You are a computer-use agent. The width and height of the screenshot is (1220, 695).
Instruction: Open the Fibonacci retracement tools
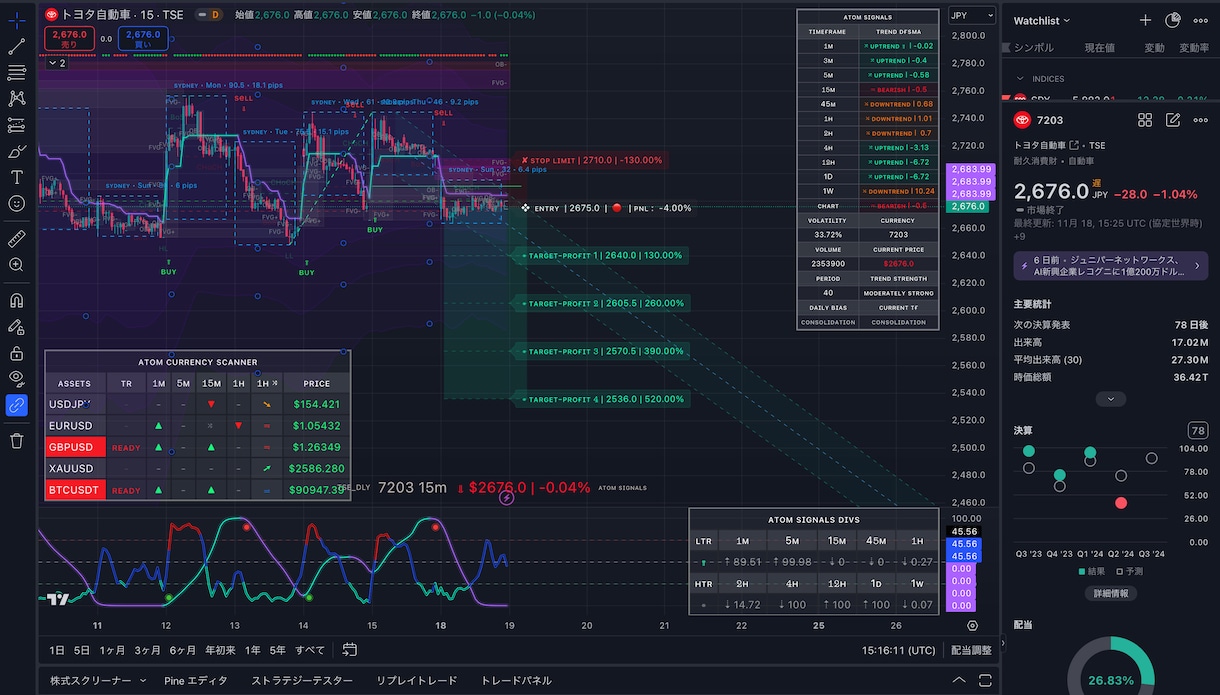click(16, 72)
